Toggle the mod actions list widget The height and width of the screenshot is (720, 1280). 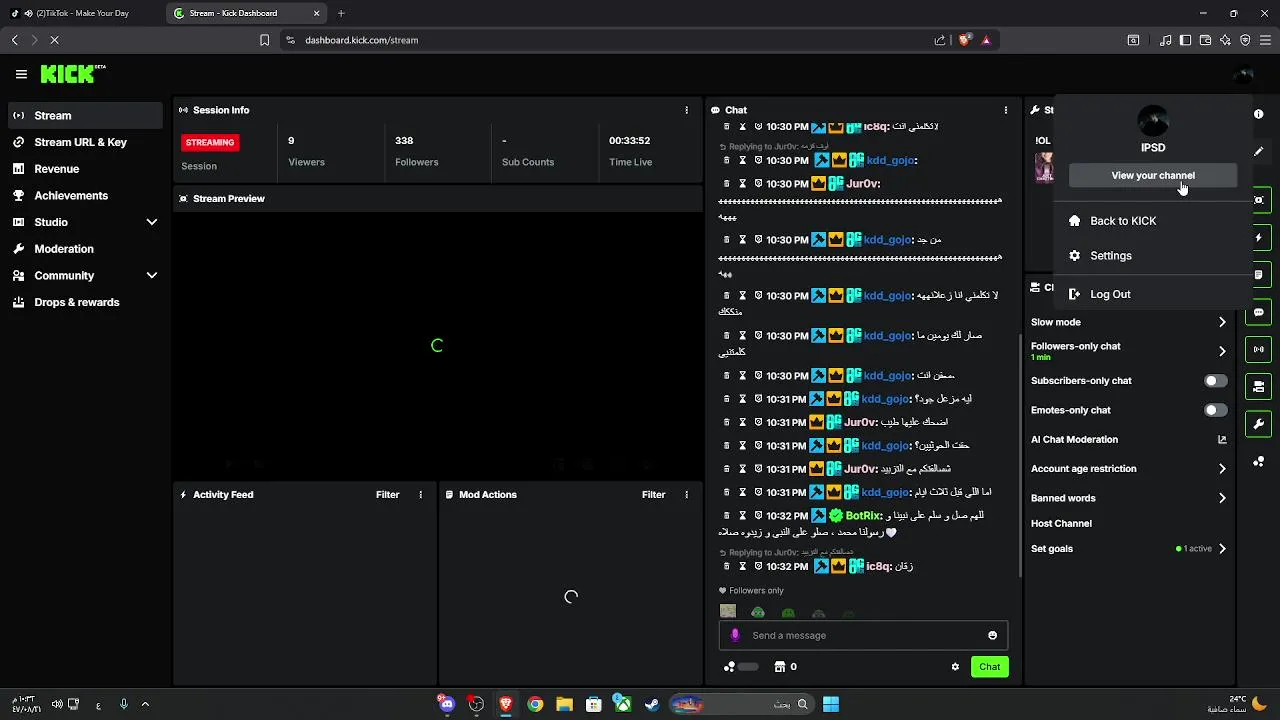pyautogui.click(x=1258, y=274)
